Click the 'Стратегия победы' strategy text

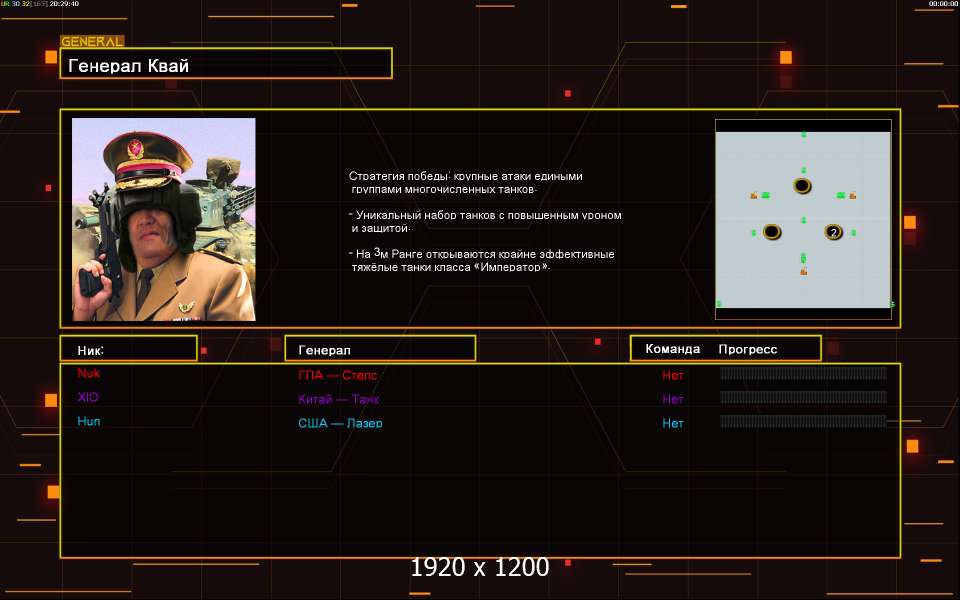[466, 182]
